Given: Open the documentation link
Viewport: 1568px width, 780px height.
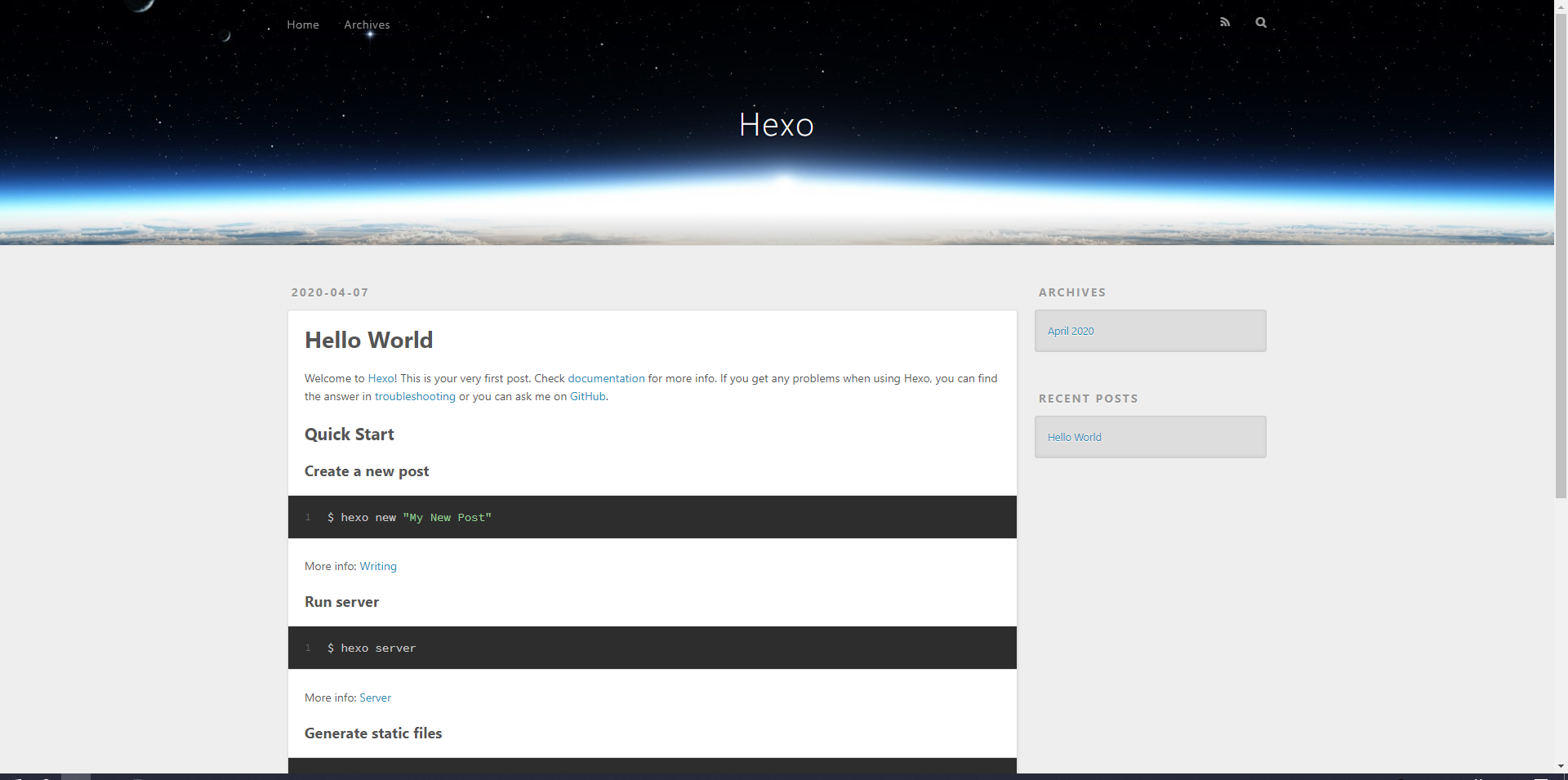Looking at the screenshot, I should [606, 378].
